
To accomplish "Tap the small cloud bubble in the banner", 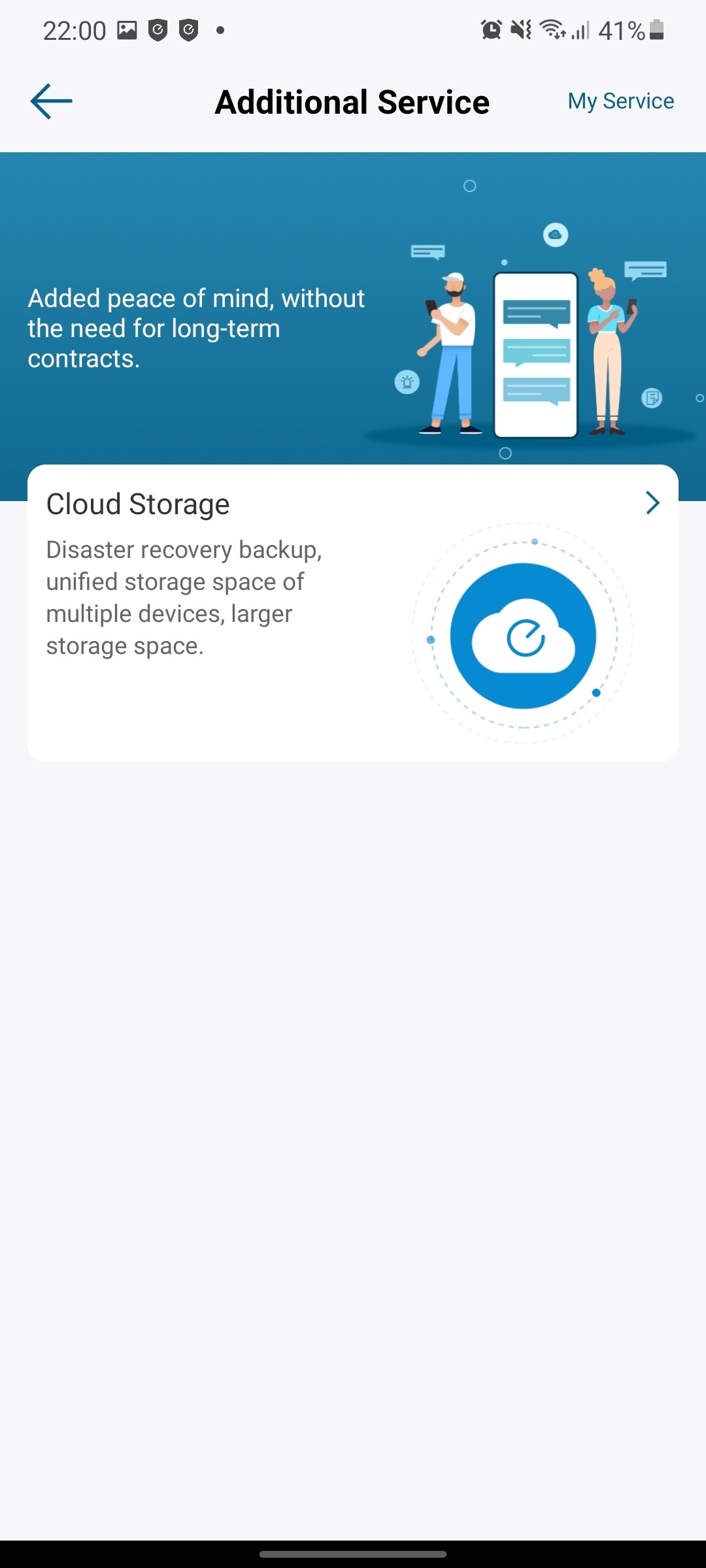I will pos(556,235).
